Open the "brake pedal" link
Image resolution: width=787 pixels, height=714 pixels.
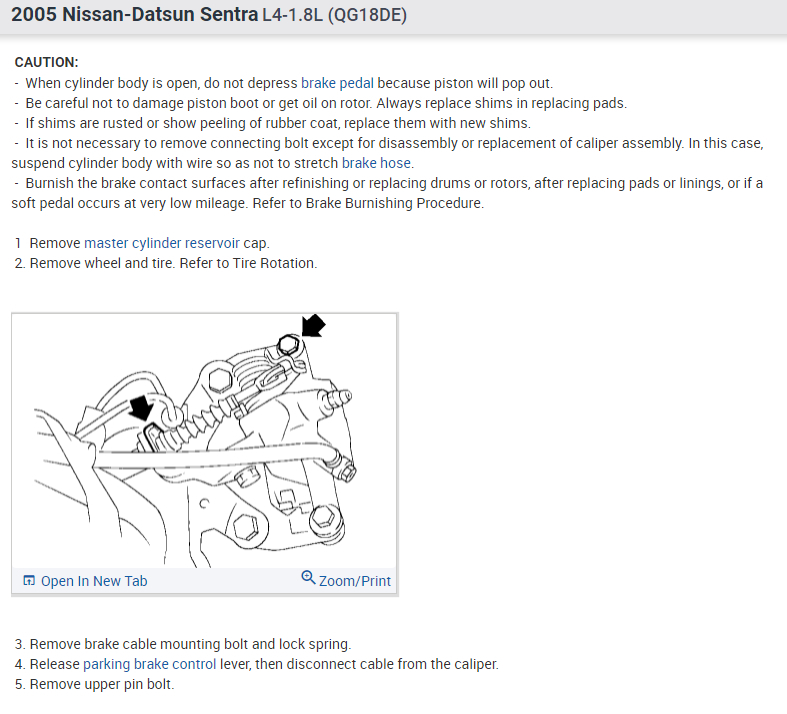tap(338, 83)
